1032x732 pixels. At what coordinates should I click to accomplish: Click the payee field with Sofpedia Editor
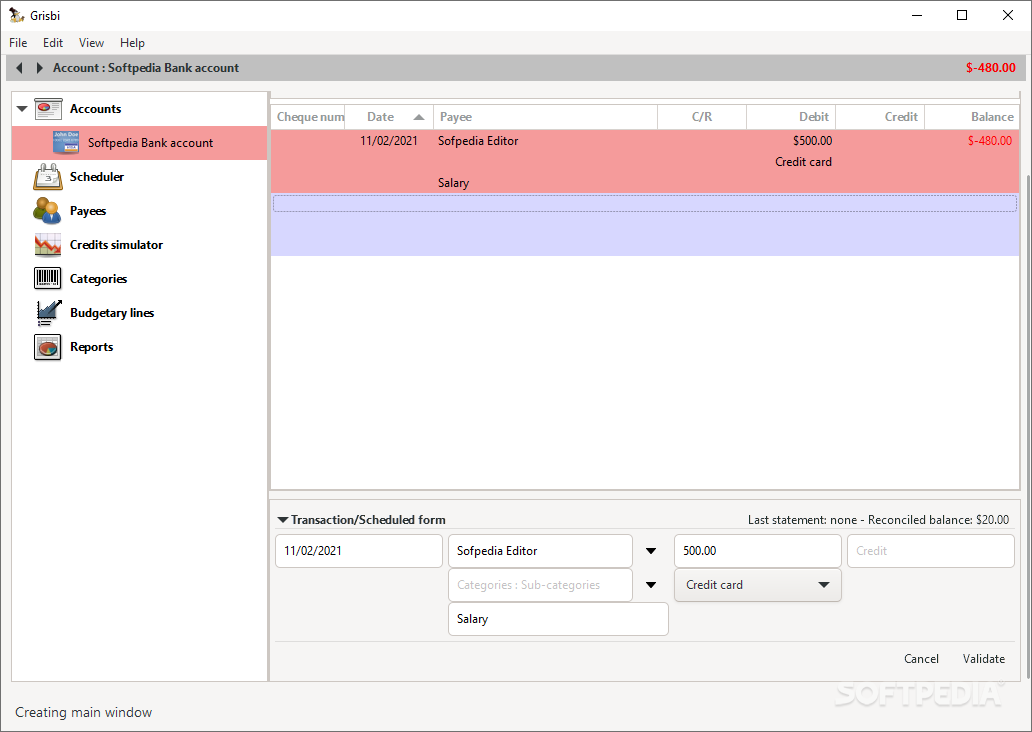[540, 551]
